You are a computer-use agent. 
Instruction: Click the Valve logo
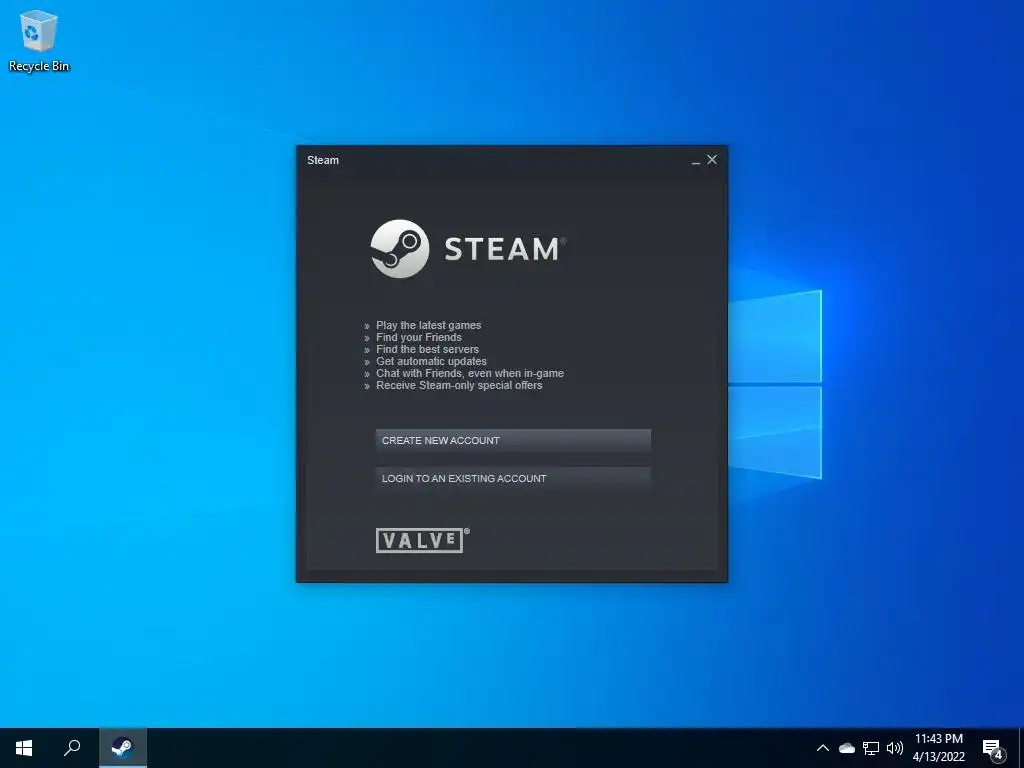pos(422,540)
